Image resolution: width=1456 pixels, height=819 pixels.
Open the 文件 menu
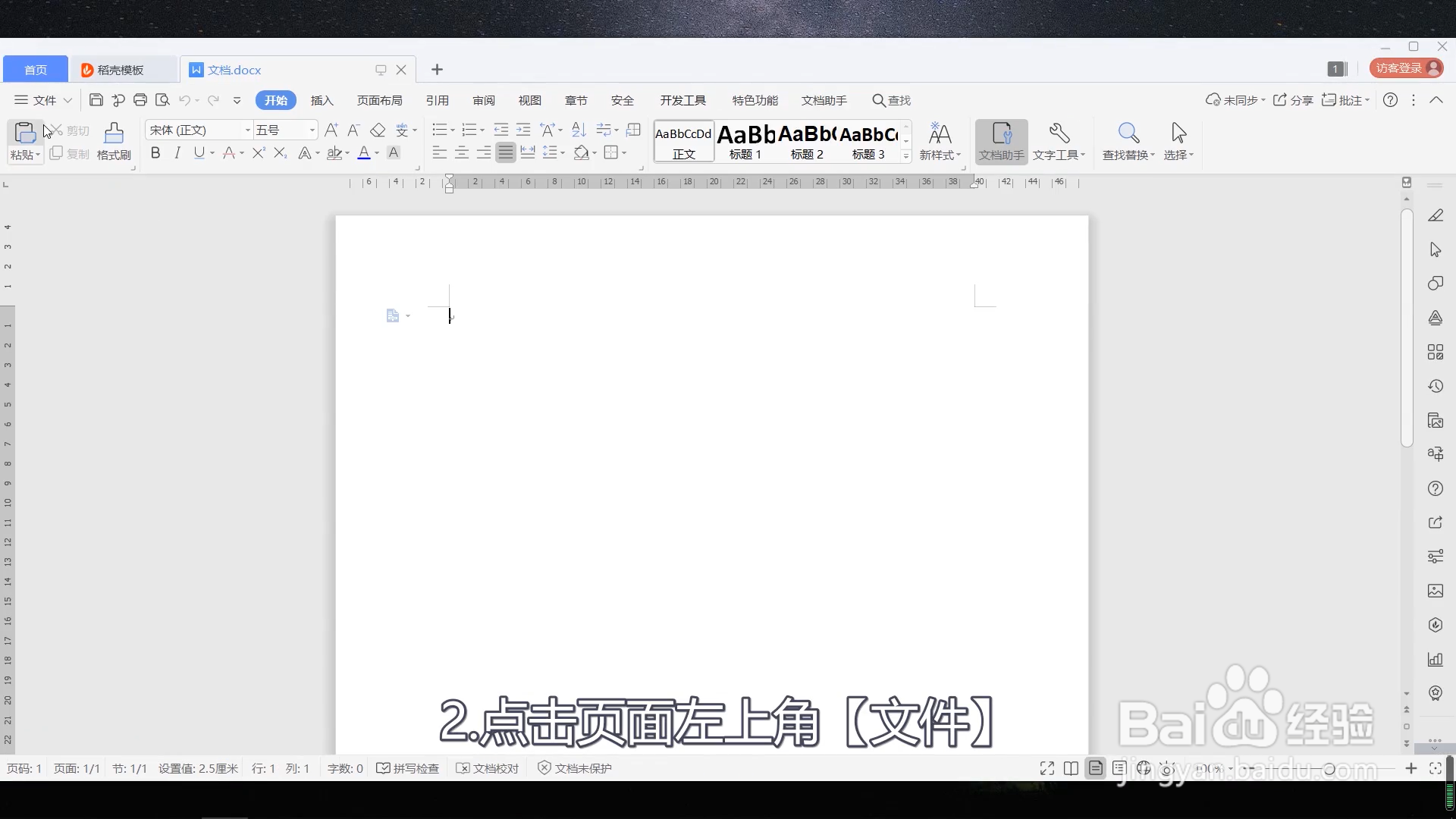[x=43, y=100]
